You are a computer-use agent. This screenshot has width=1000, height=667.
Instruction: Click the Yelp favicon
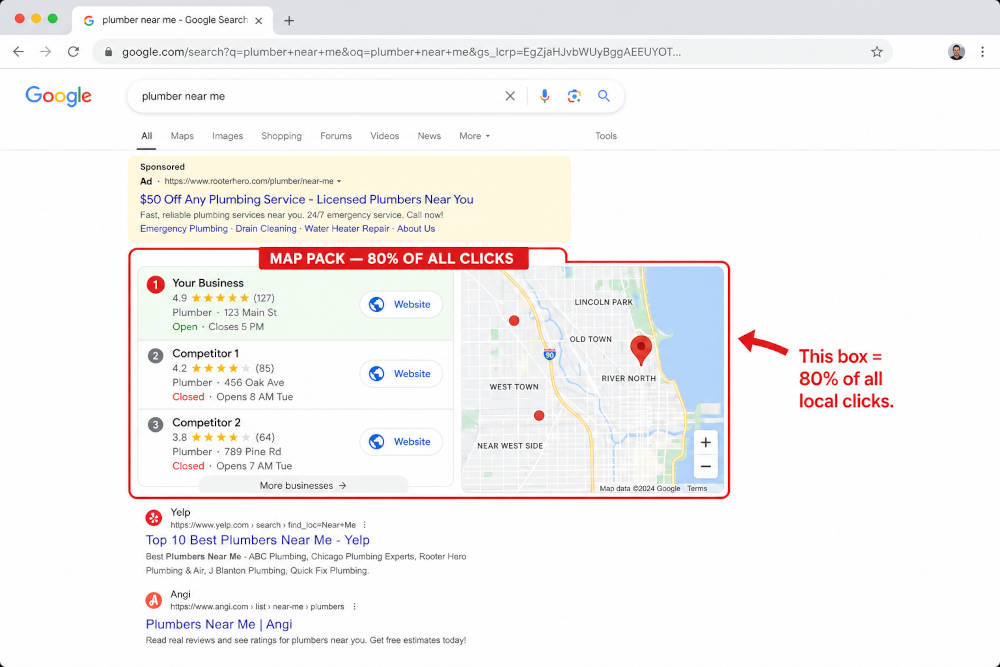[154, 518]
